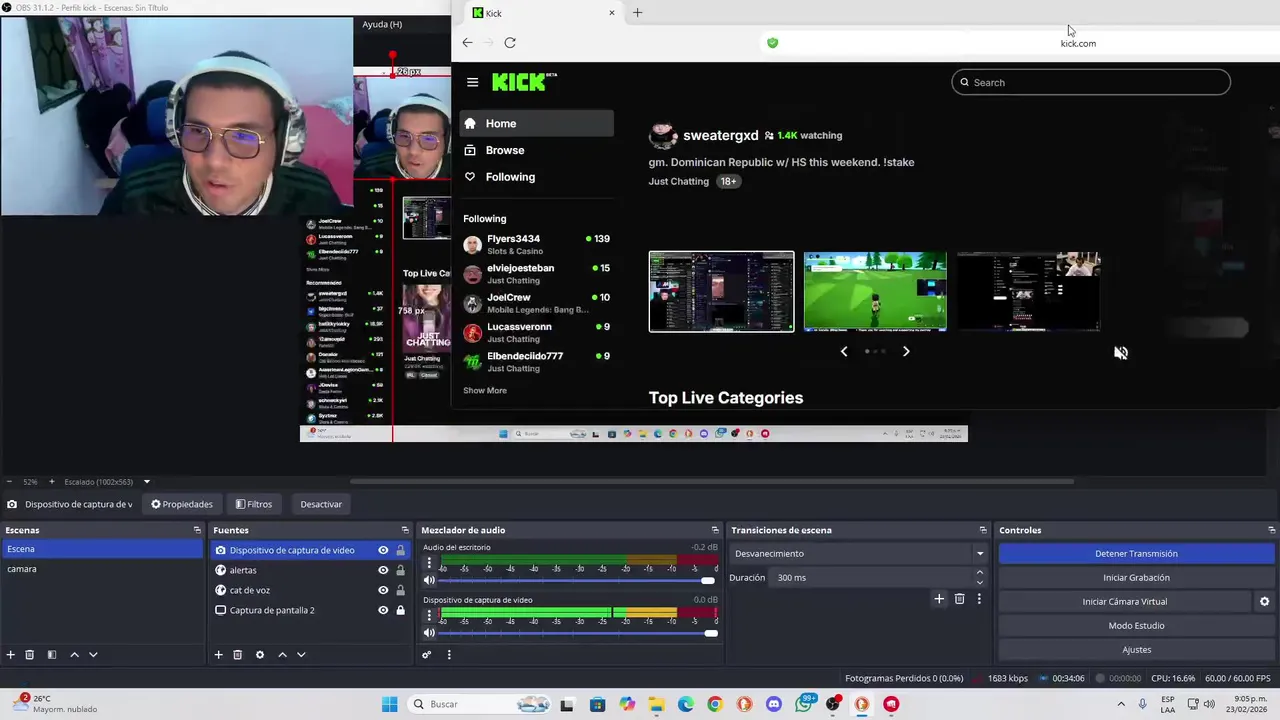Decrease transition duration stepper arrow
Image resolution: width=1280 pixels, height=720 pixels.
pos(980,582)
